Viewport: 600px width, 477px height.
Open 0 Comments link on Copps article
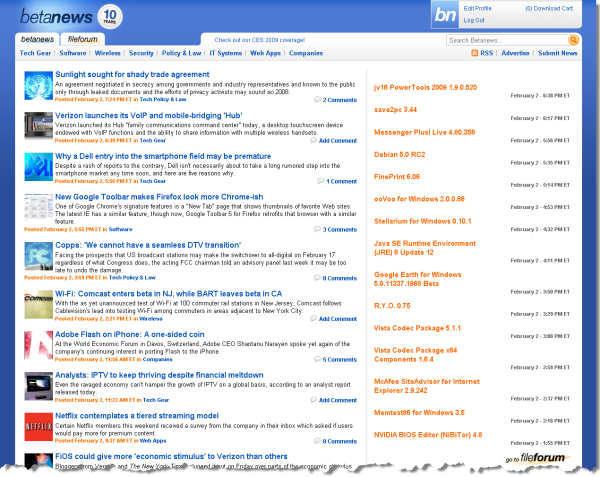tap(339, 278)
